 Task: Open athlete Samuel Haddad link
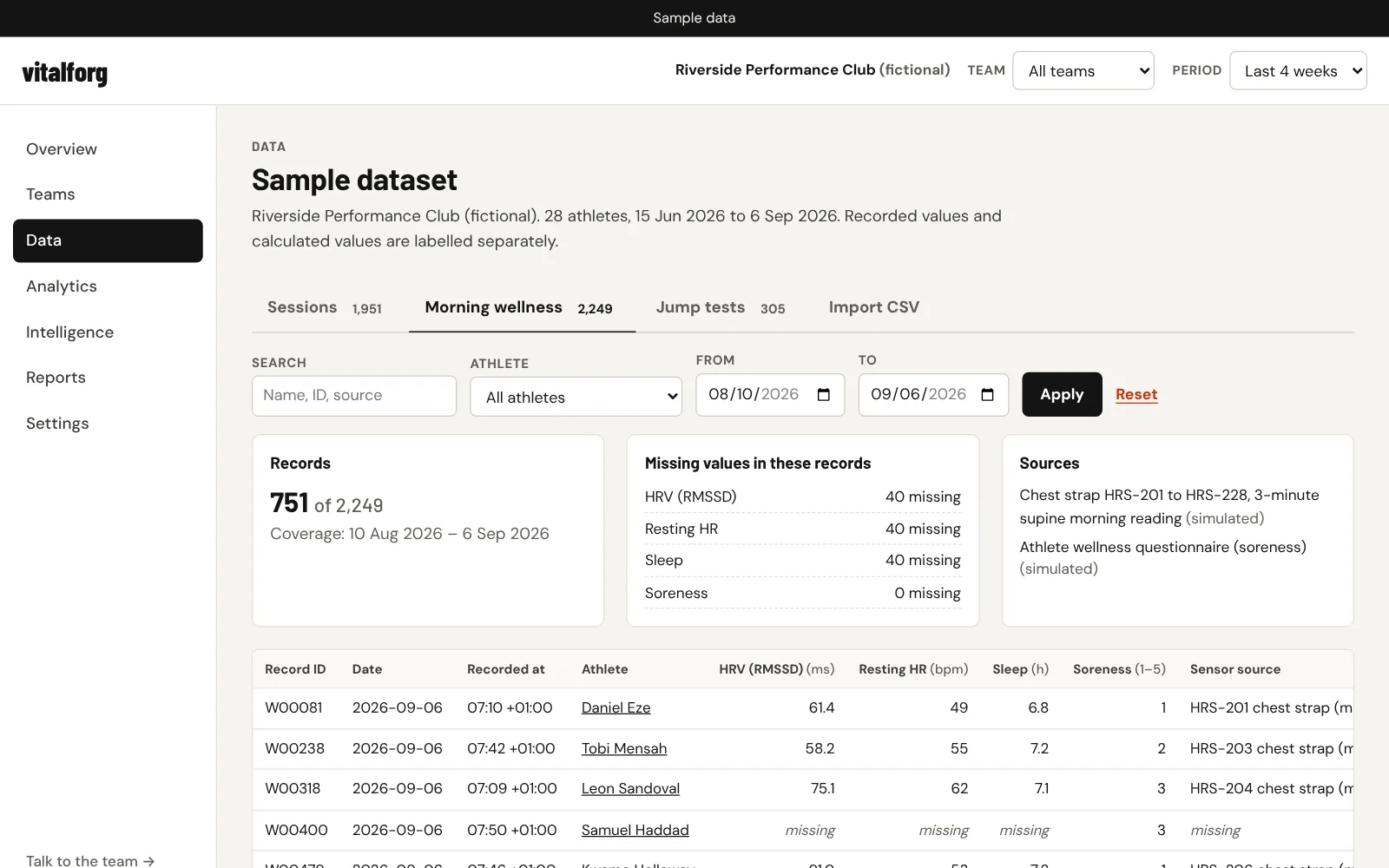click(x=635, y=830)
